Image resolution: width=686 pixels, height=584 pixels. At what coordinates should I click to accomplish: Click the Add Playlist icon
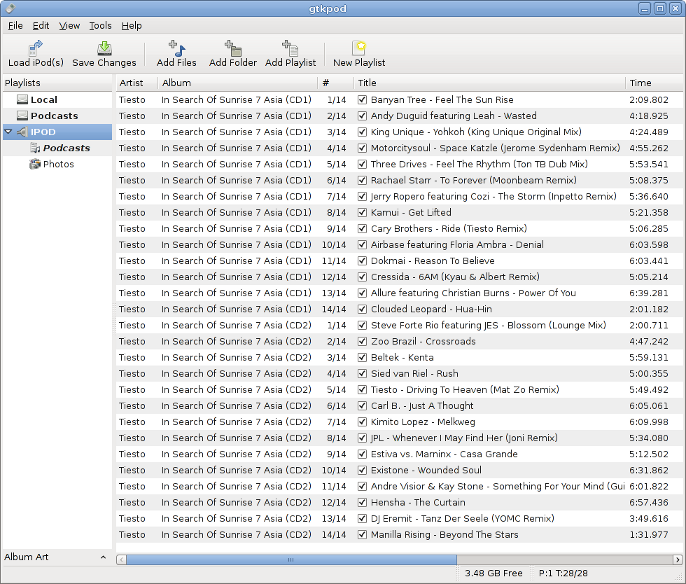point(290,48)
